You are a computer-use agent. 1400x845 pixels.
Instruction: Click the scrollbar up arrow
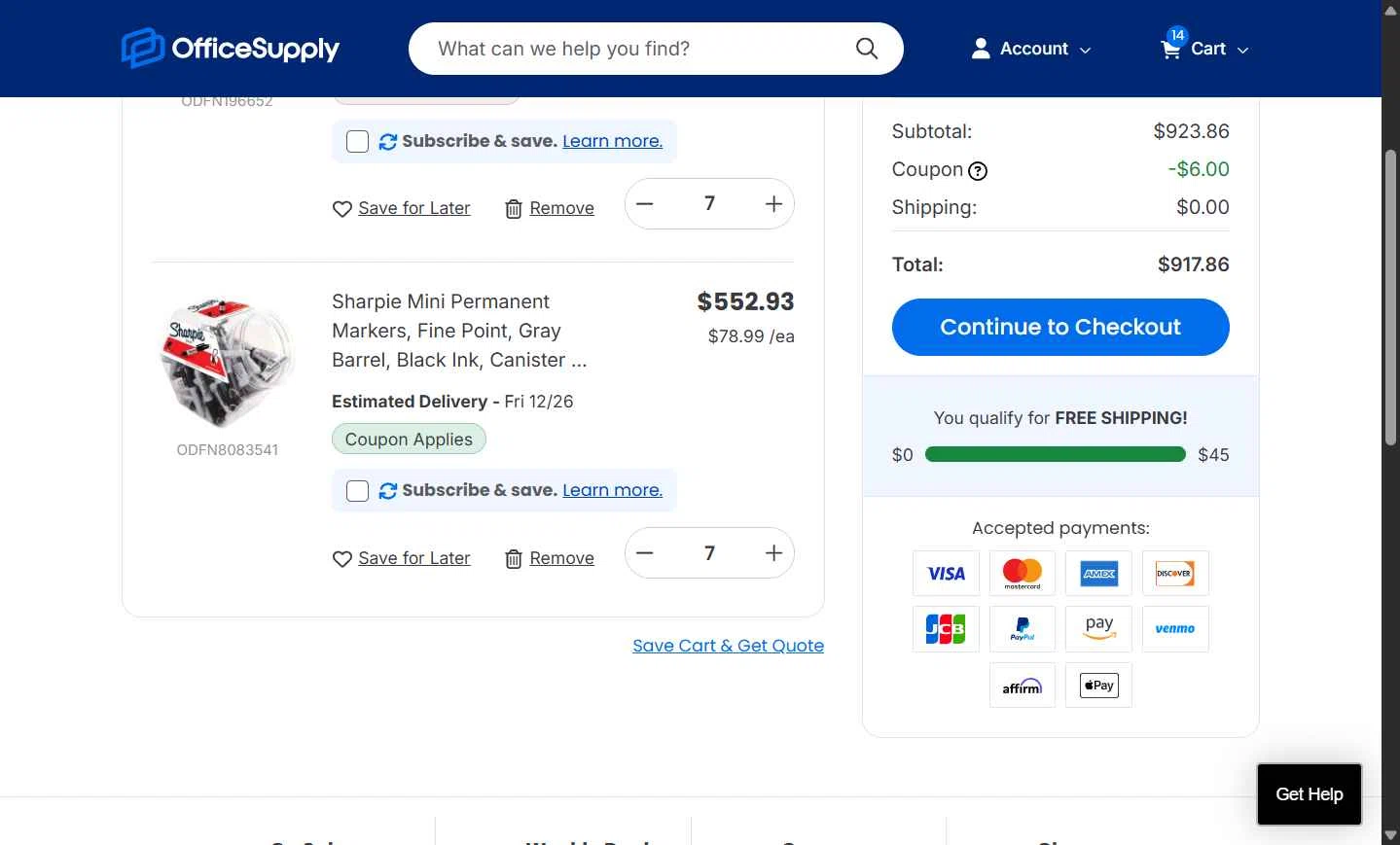click(x=1391, y=10)
